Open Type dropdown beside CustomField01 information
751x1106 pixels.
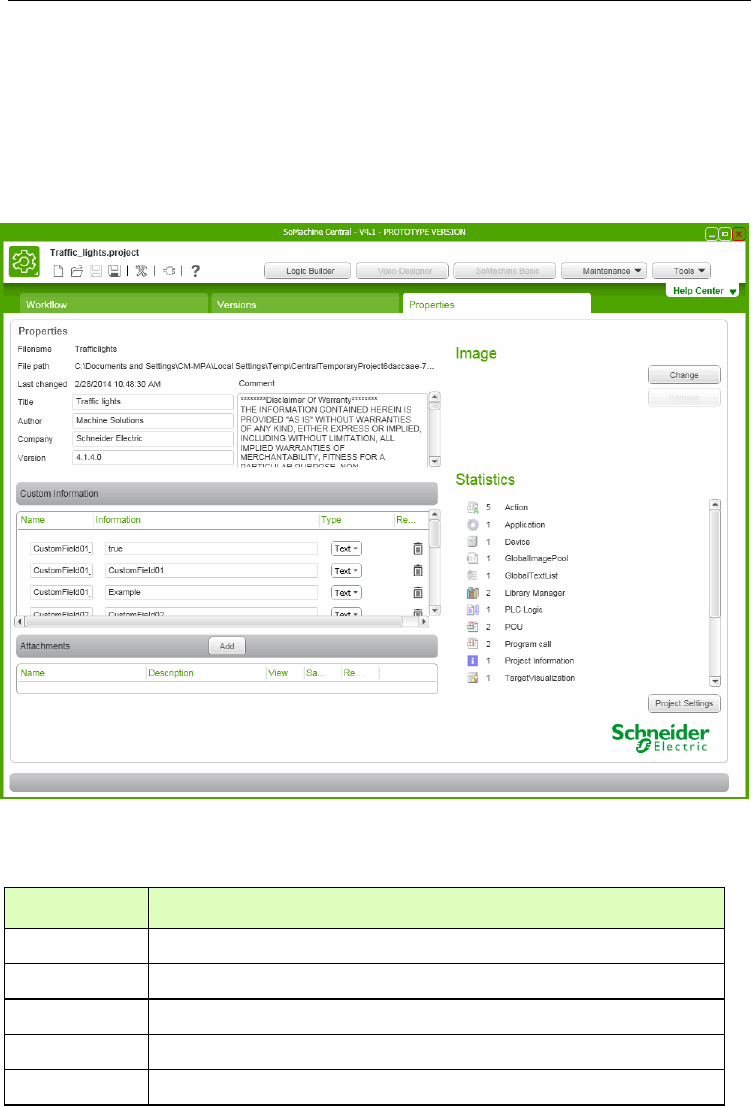(346, 571)
